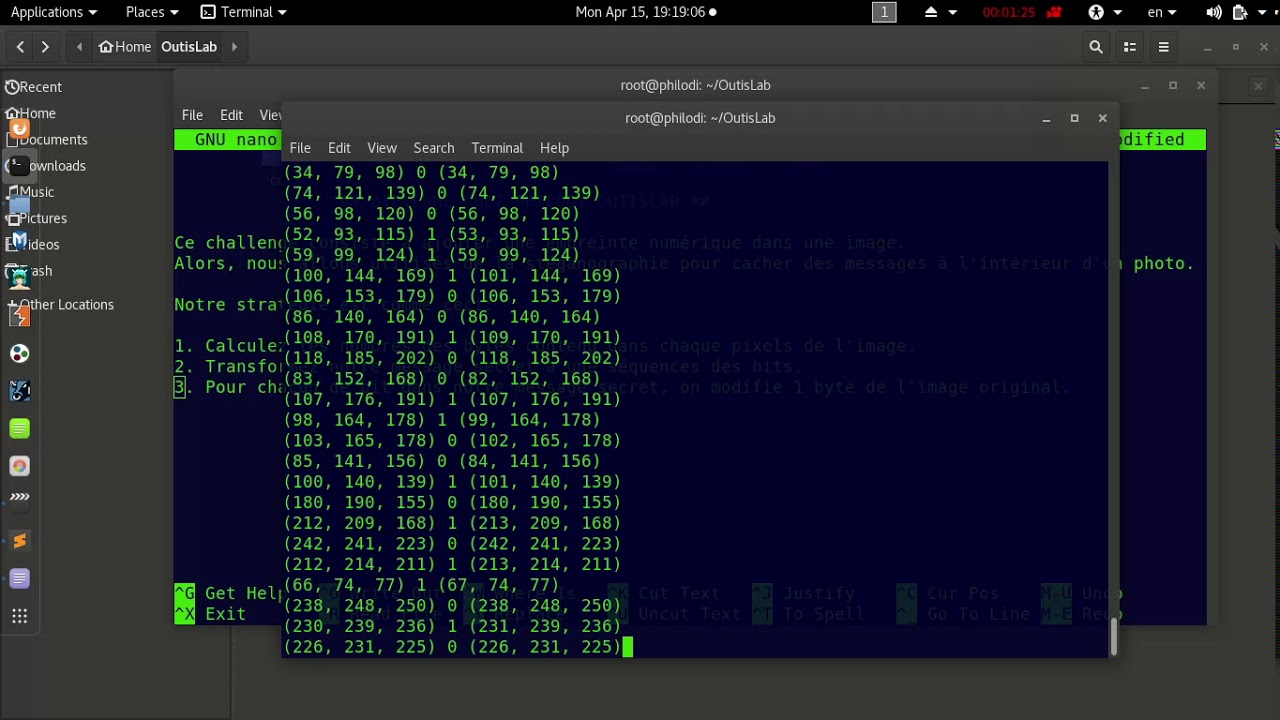Click the red screen recording camera icon

coord(1052,12)
